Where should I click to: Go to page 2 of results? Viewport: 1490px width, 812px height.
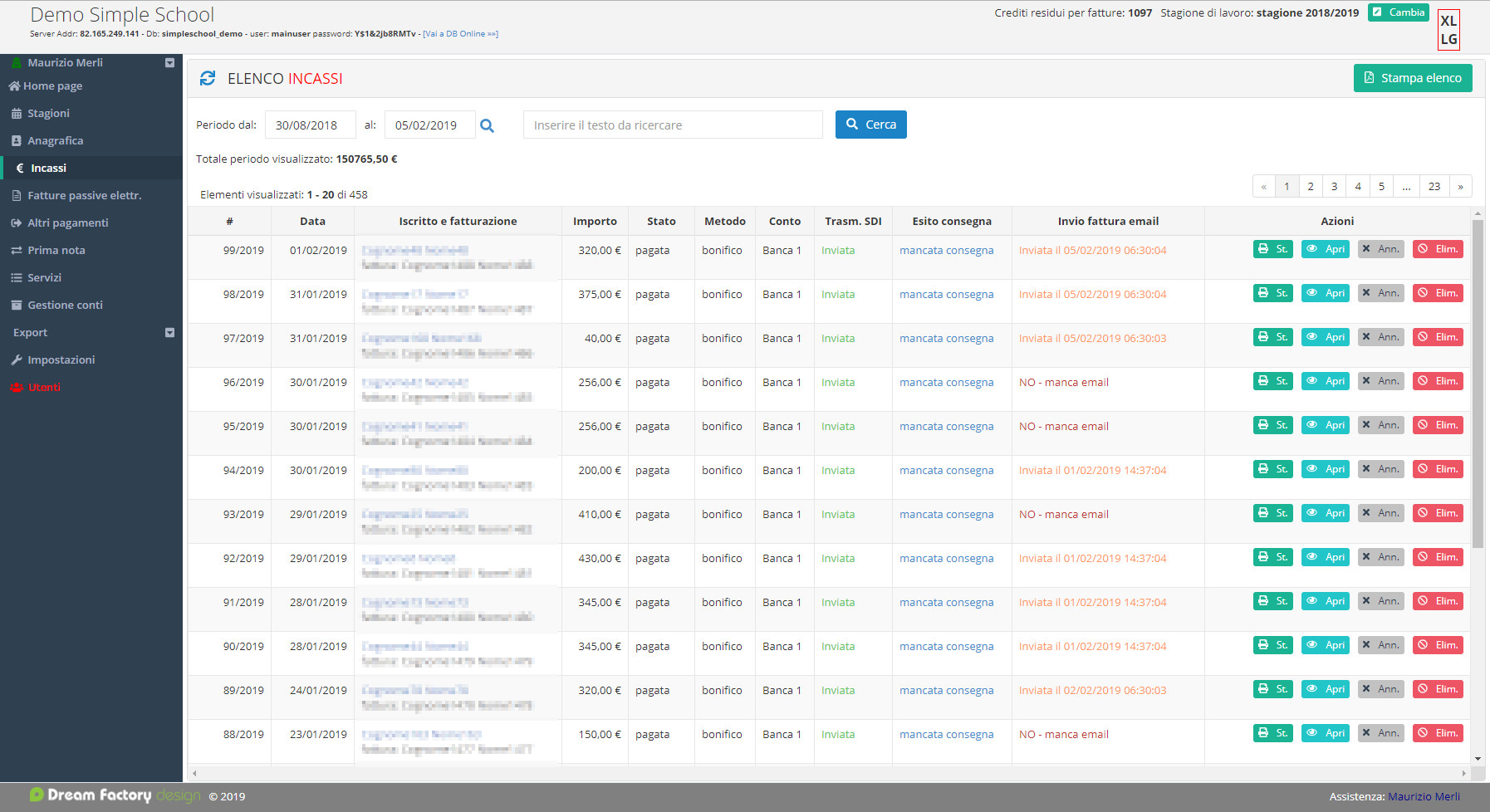[x=1311, y=186]
